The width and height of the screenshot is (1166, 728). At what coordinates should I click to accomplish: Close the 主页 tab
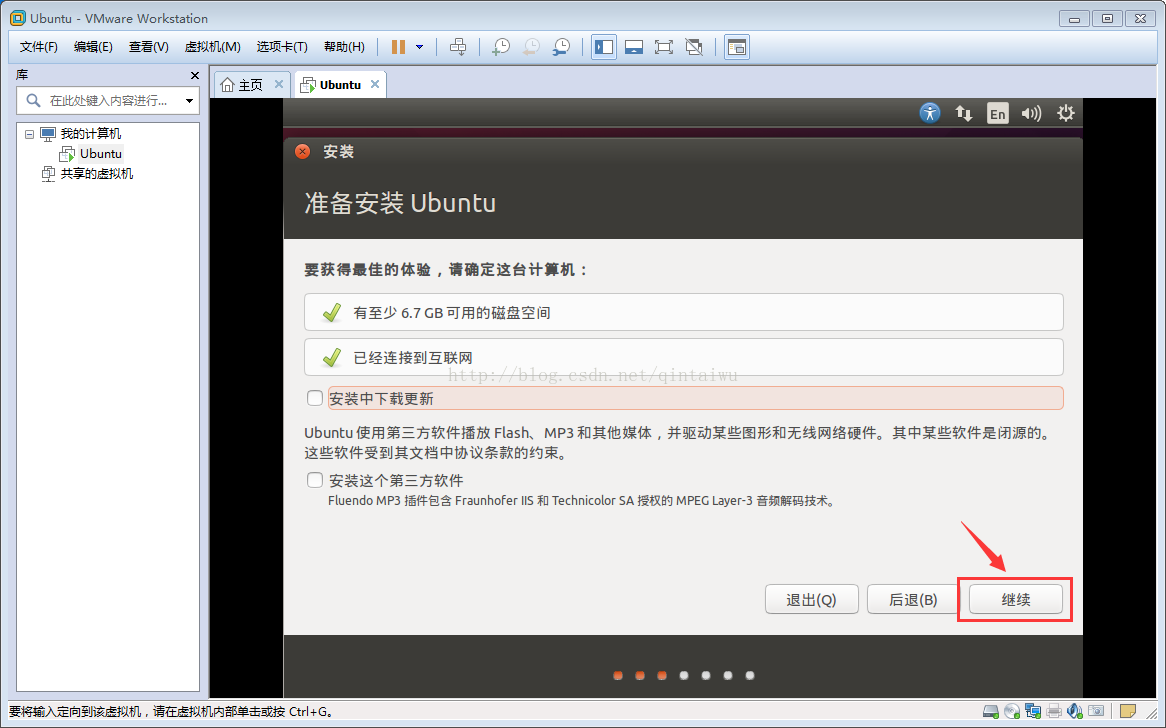[x=279, y=84]
